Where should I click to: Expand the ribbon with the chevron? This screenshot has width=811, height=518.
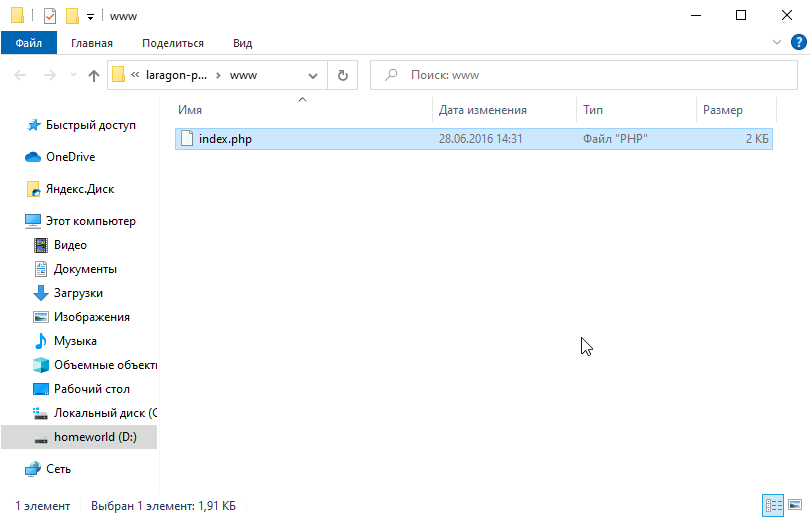[777, 43]
